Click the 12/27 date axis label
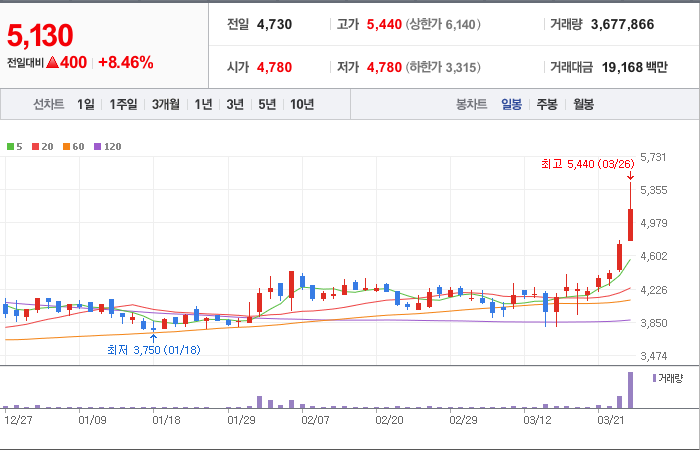 tap(18, 421)
